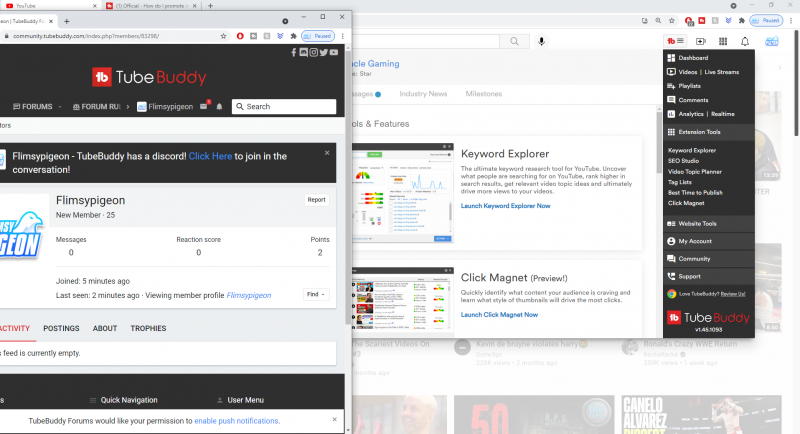The image size is (800, 434).
Task: Click the forum Search input field
Action: pos(283,106)
